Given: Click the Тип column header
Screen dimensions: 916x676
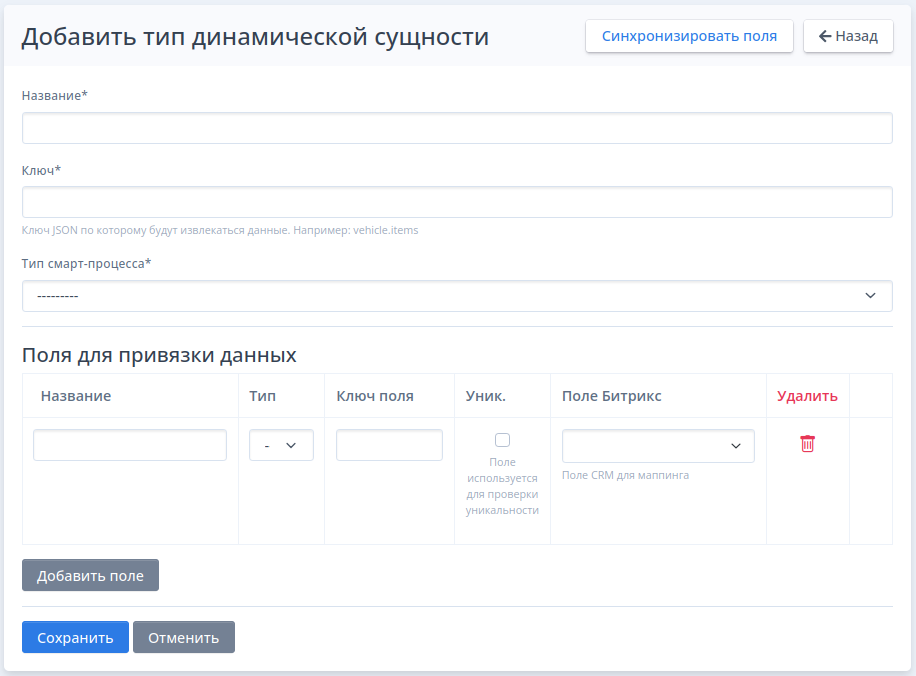Looking at the screenshot, I should (263, 396).
